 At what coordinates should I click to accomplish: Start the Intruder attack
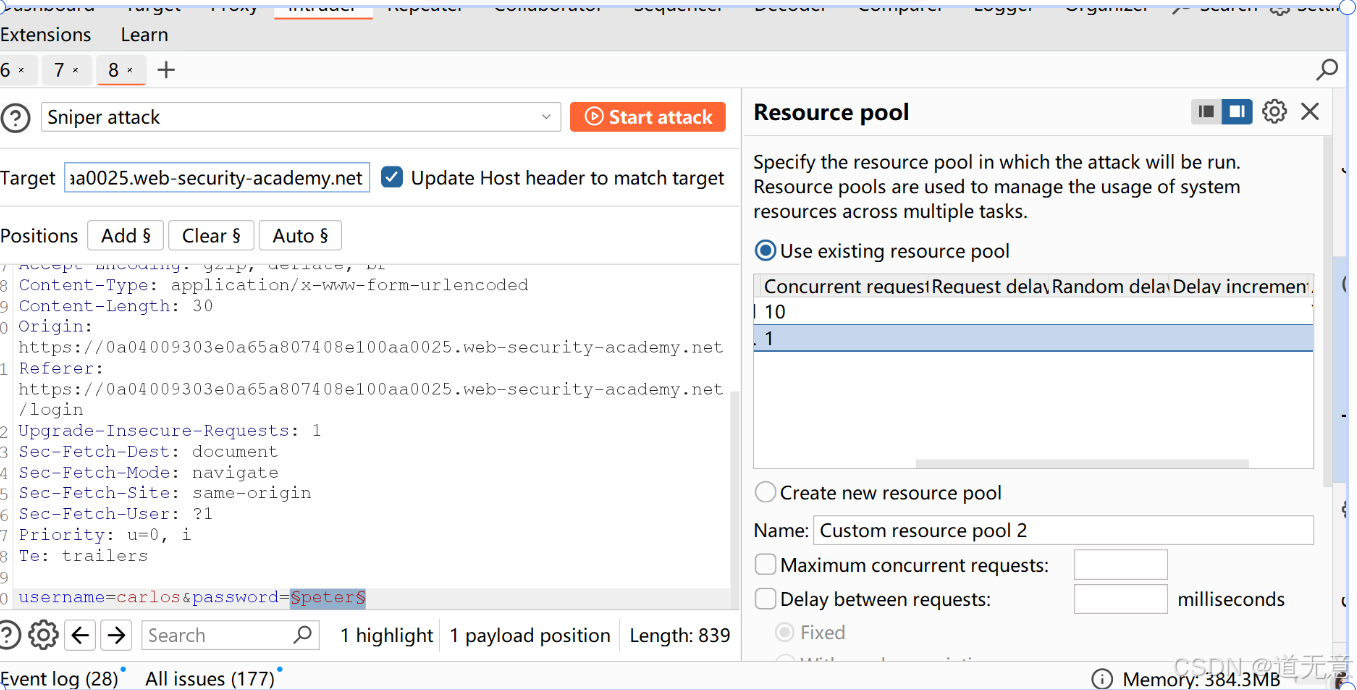(x=648, y=117)
